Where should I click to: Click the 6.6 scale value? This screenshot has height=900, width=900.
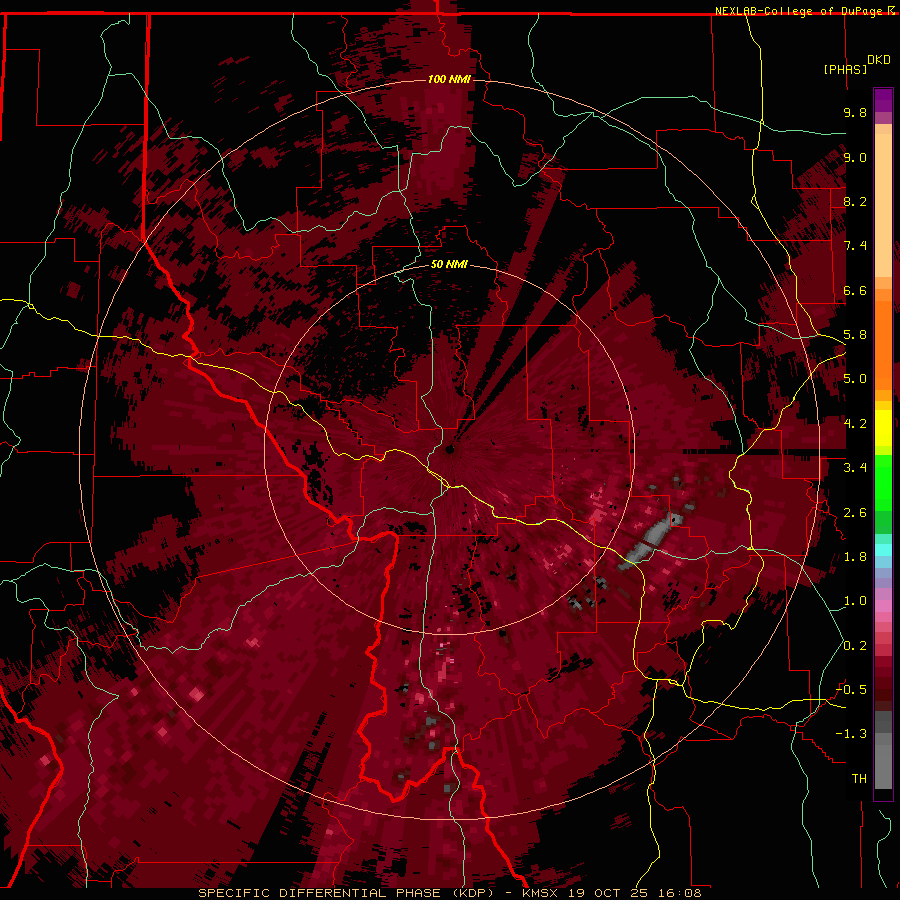(855, 290)
